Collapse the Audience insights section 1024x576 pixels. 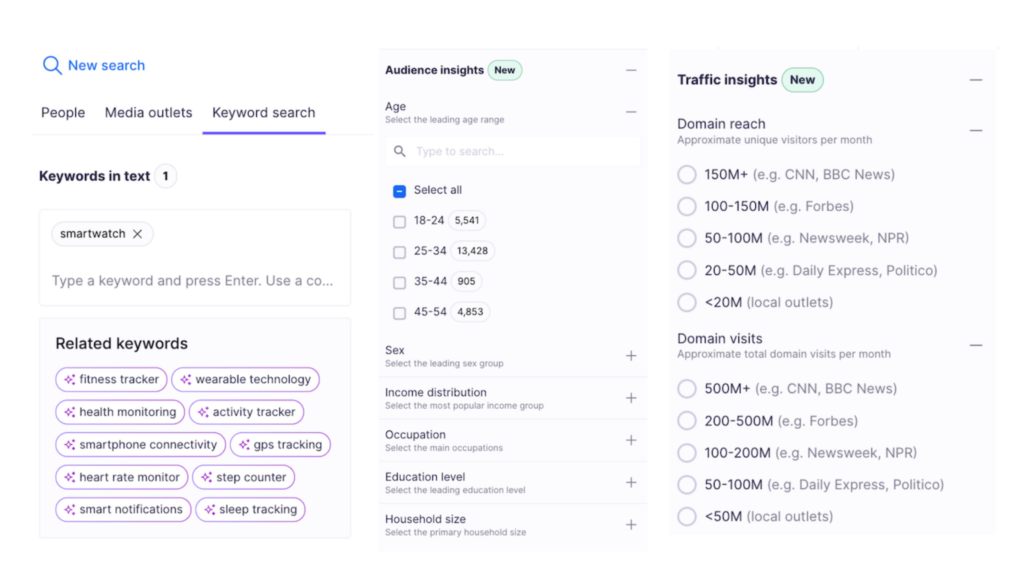click(x=631, y=71)
